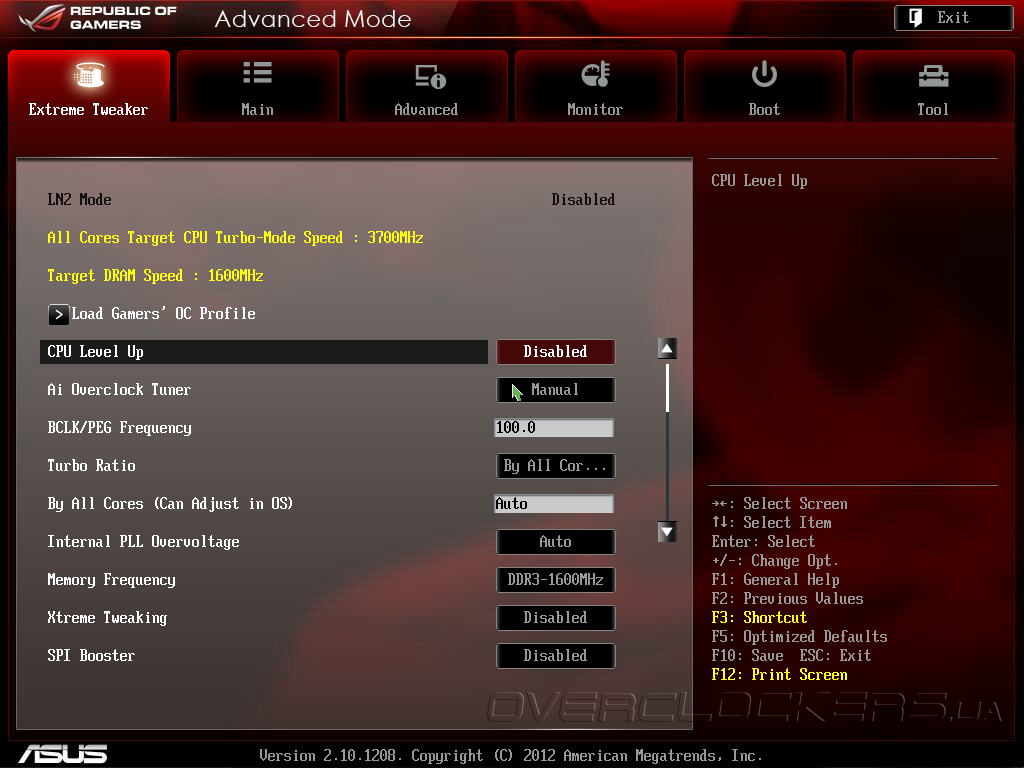Viewport: 1024px width, 768px height.
Task: Click the Enter: Select hint
Action: pos(763,542)
